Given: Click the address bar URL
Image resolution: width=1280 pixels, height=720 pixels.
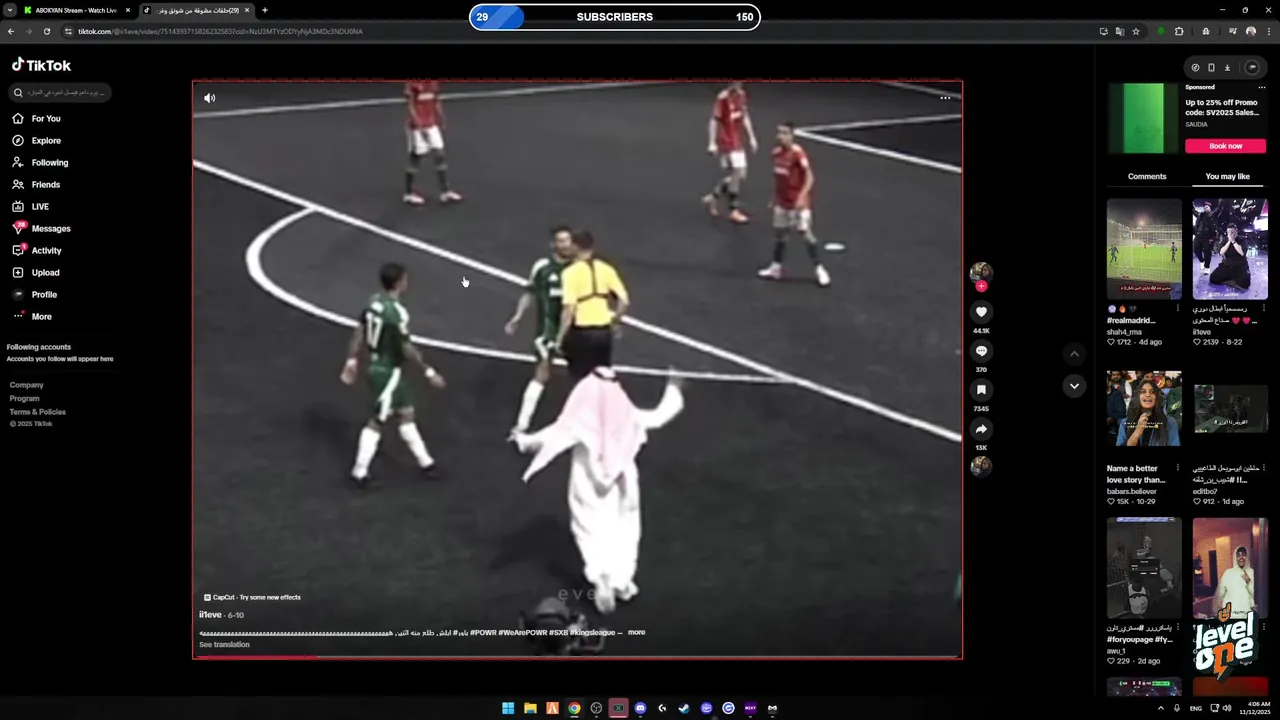Looking at the screenshot, I should tap(220, 31).
